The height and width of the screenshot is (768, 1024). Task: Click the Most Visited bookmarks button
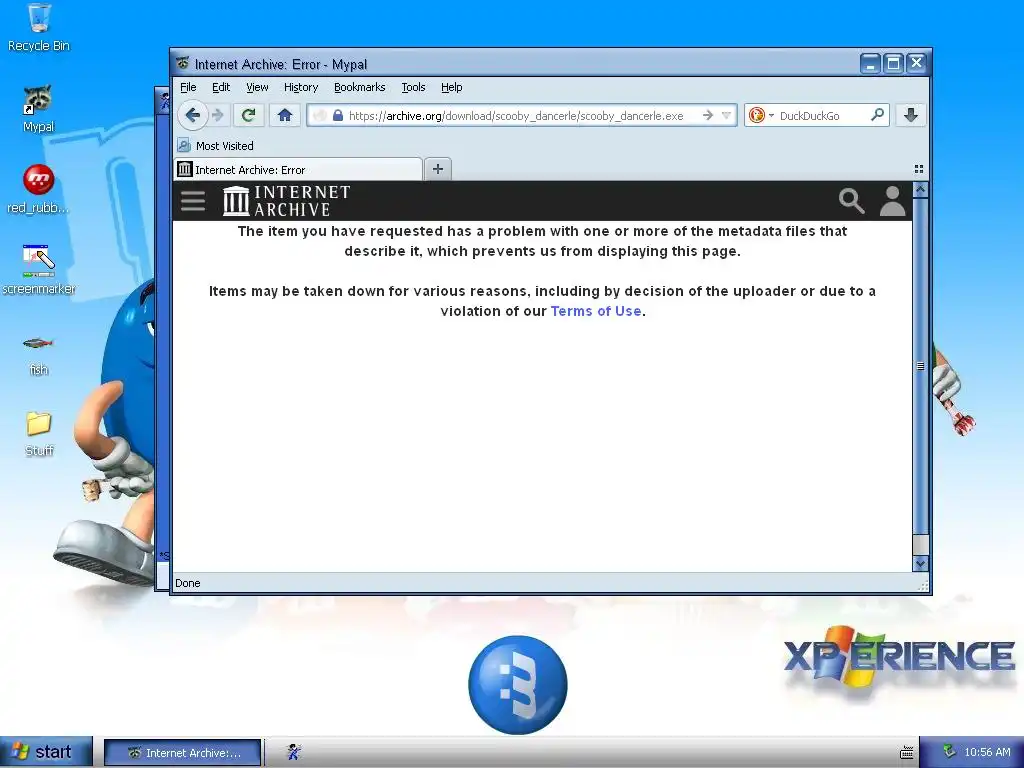(216, 146)
